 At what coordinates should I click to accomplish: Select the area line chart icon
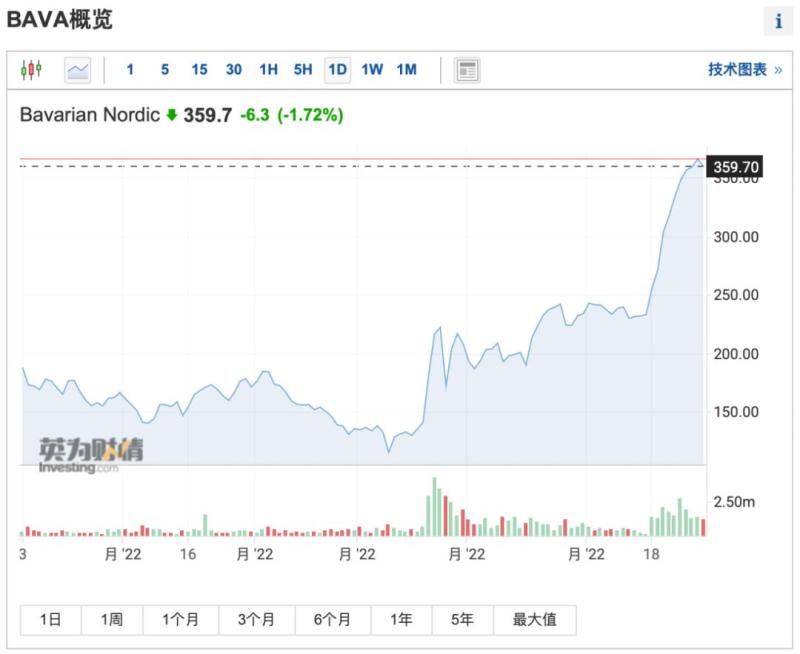click(x=78, y=70)
